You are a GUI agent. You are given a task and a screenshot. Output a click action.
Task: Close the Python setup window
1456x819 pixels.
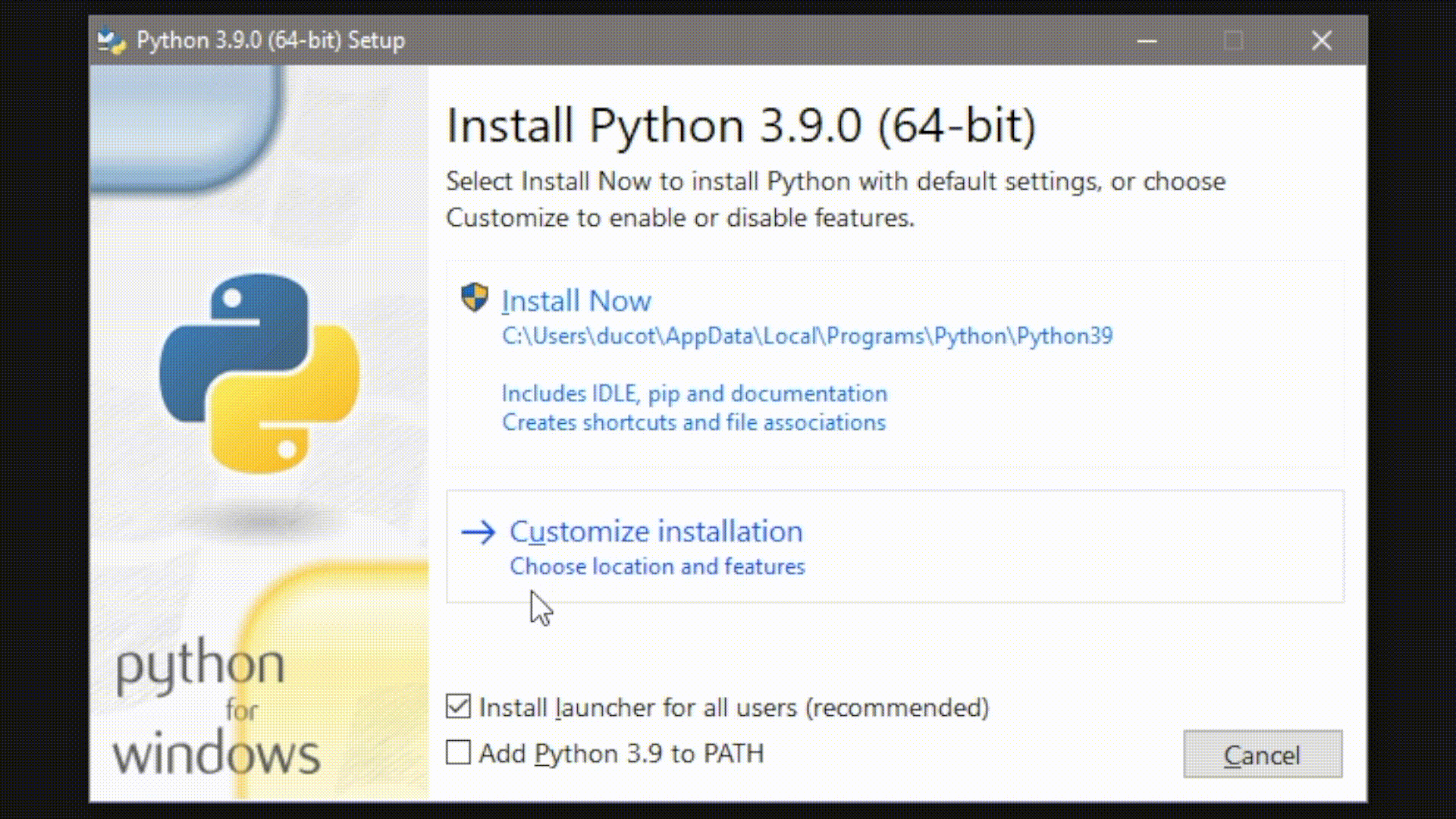pos(1321,40)
